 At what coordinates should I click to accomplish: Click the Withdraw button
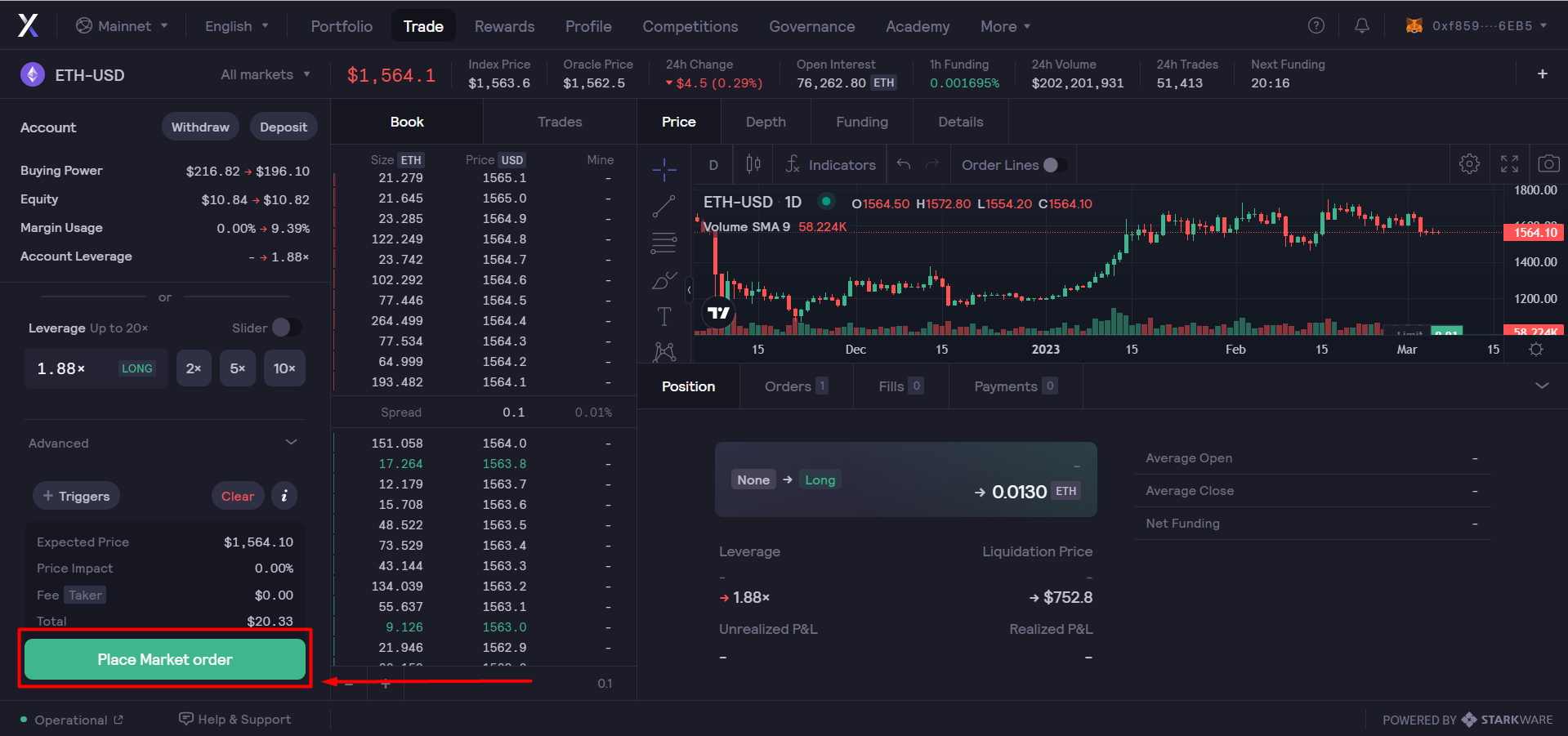(200, 127)
